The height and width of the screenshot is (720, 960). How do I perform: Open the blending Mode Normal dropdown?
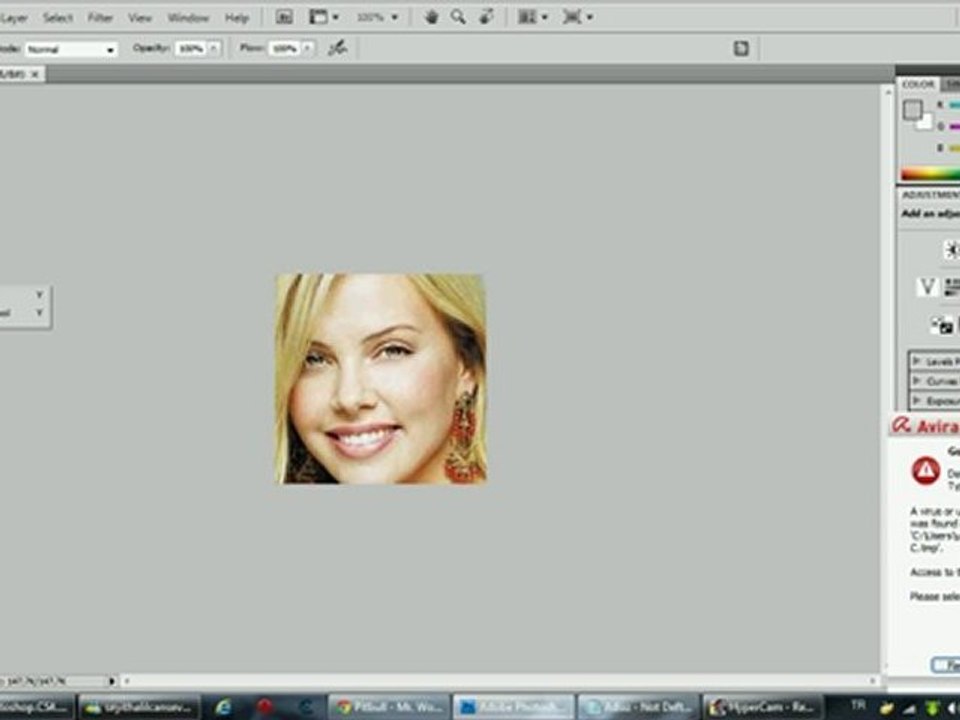(71, 49)
